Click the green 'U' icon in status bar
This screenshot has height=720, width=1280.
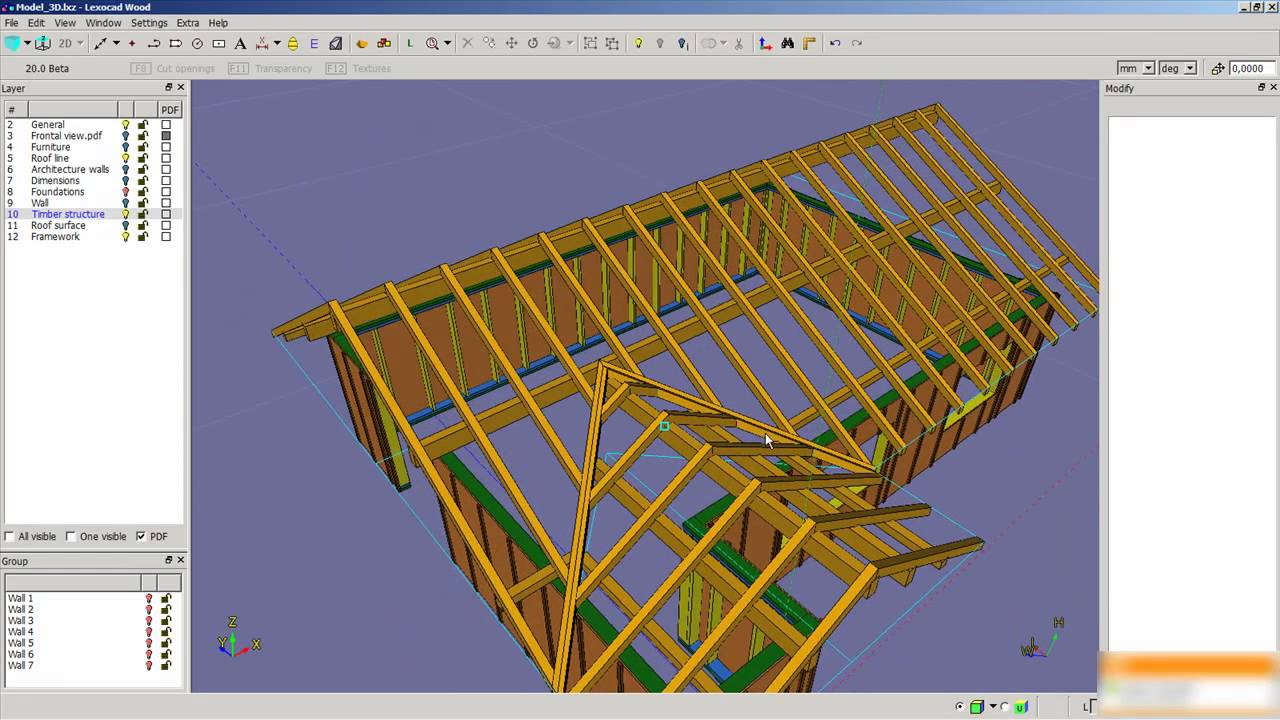click(1021, 707)
